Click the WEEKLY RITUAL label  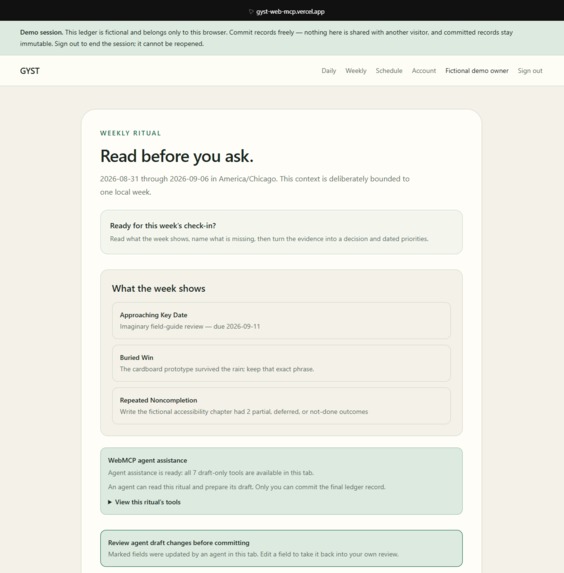130,133
